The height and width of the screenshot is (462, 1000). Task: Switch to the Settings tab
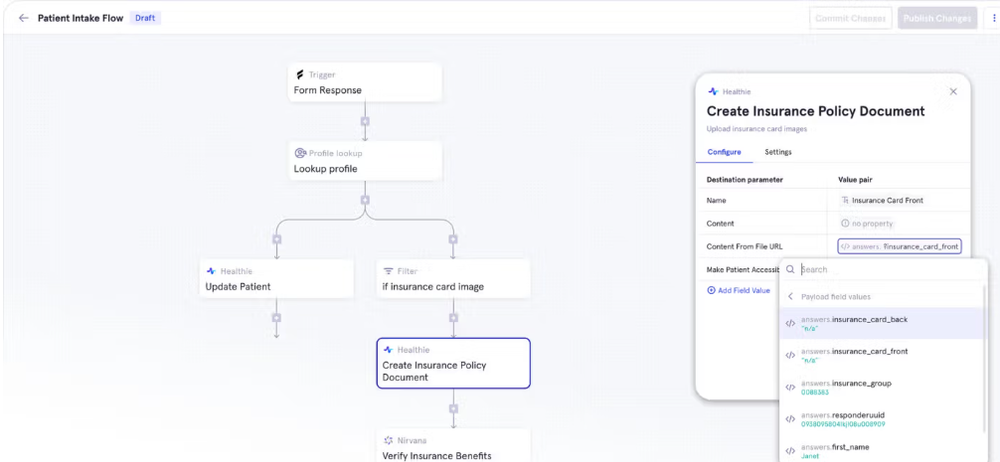point(778,152)
